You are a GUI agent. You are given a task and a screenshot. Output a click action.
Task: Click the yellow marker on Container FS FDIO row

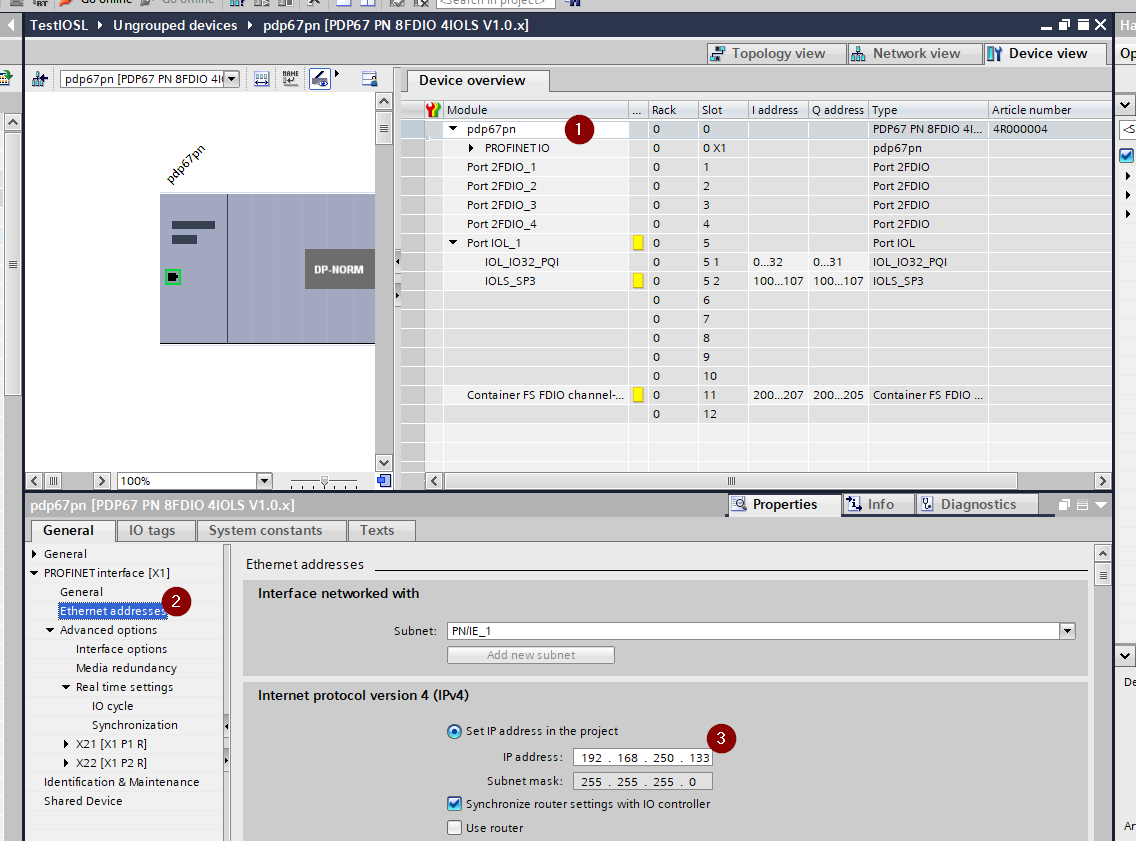click(x=638, y=395)
